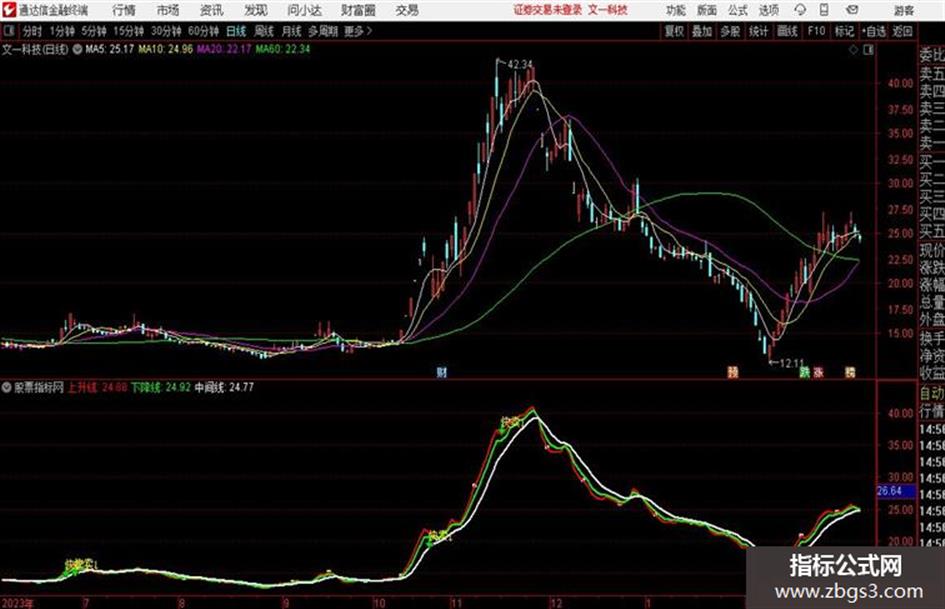The height and width of the screenshot is (609, 945).
Task: Click the 返回 back button
Action: [902, 31]
